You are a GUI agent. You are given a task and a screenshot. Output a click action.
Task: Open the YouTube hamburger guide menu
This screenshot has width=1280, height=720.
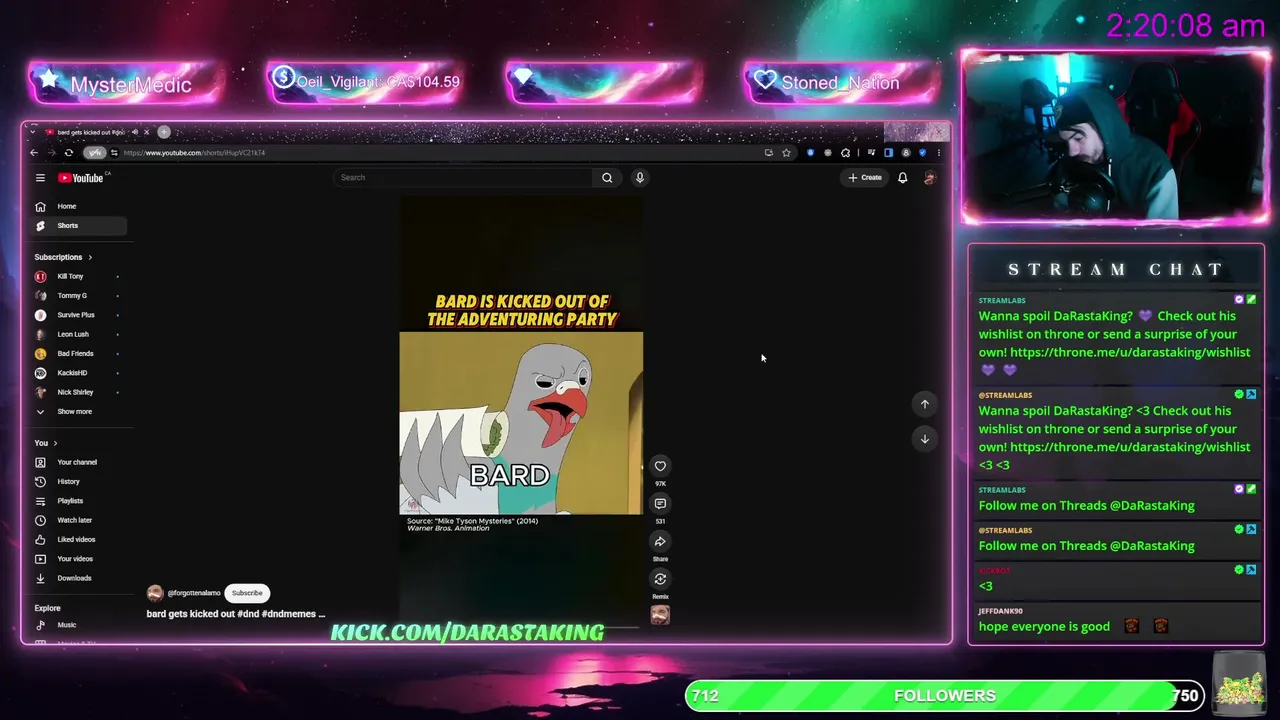tap(40, 178)
